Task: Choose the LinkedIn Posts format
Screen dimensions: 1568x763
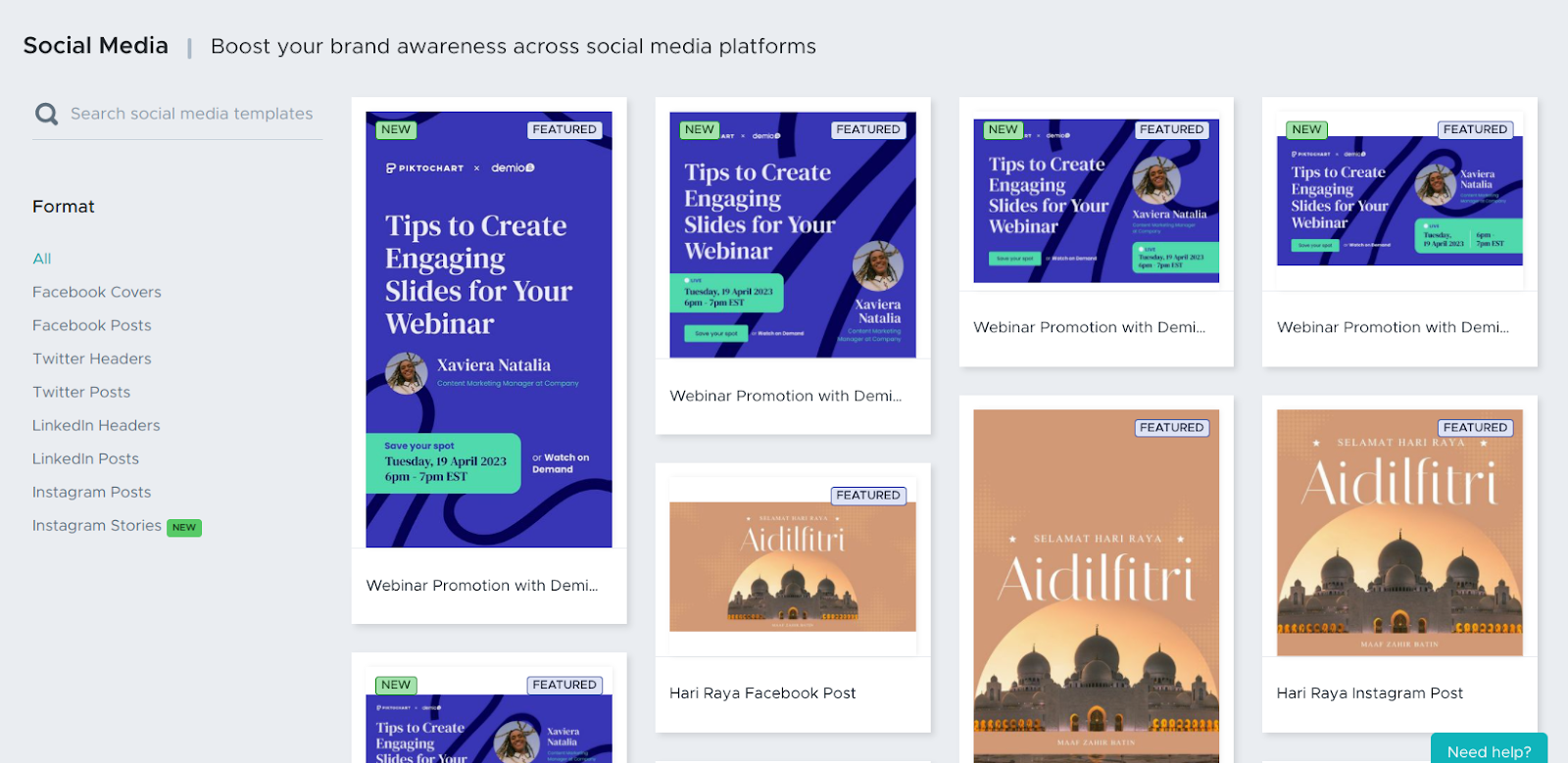Action: coord(86,458)
